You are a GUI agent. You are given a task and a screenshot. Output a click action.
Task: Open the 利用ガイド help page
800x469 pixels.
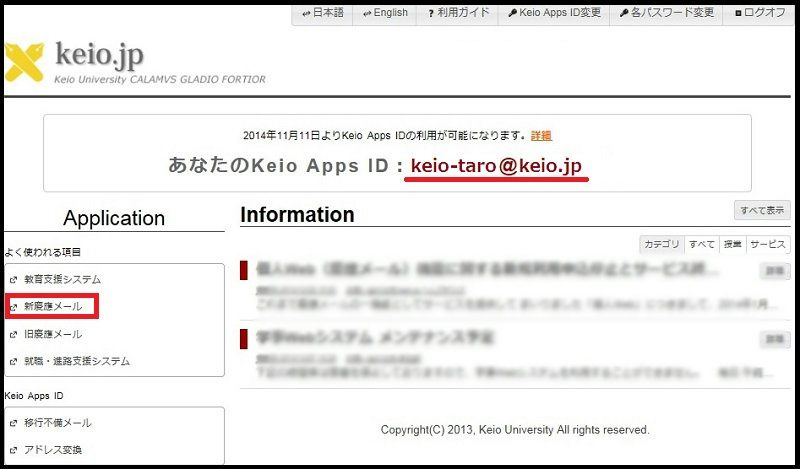click(x=456, y=13)
